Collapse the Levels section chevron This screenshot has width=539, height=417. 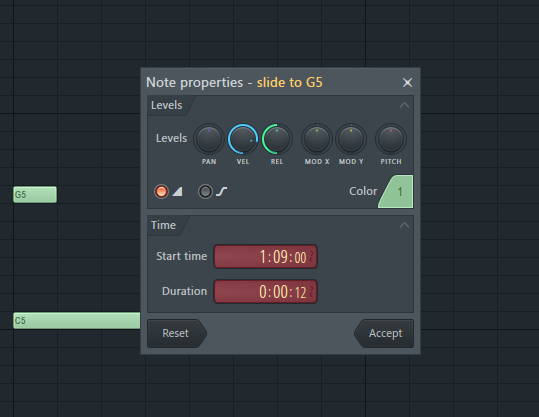coord(405,106)
